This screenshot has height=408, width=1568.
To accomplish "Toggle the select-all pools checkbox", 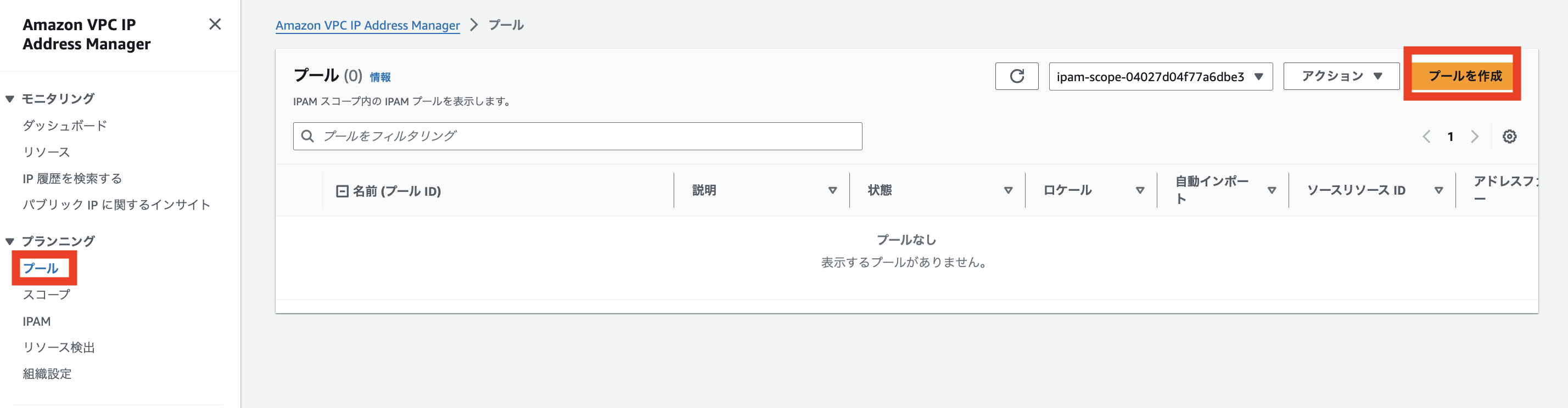I will point(341,190).
